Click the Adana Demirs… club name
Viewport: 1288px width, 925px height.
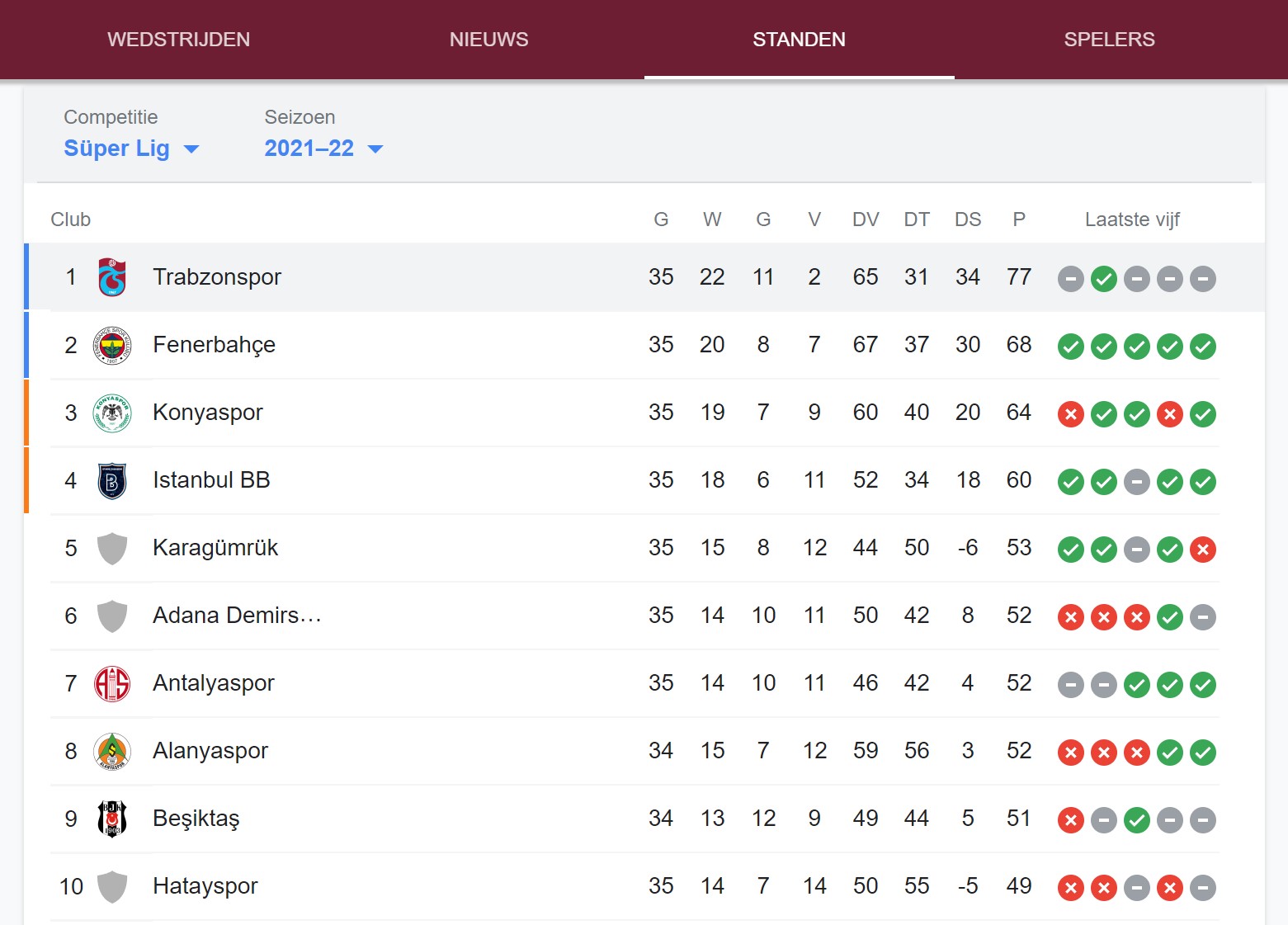point(237,616)
